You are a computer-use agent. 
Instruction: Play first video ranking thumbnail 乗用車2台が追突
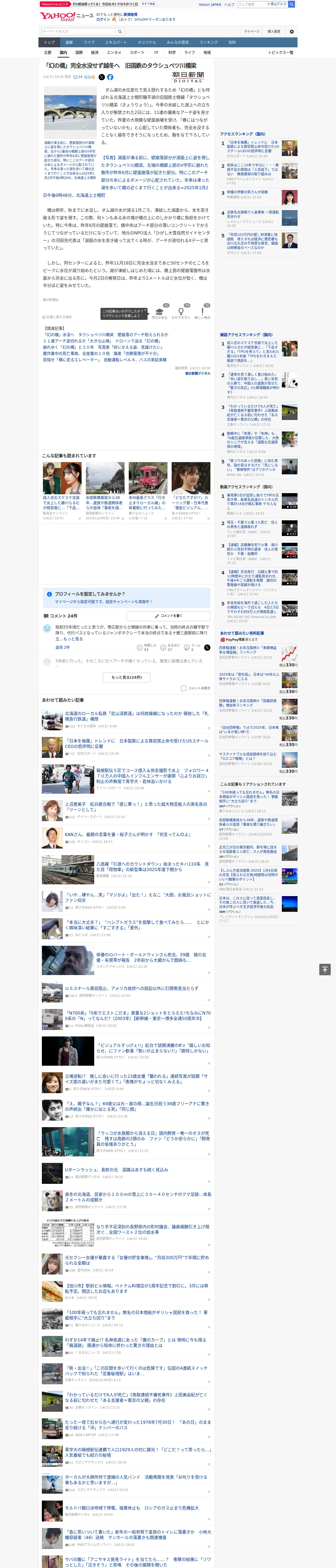290,500
